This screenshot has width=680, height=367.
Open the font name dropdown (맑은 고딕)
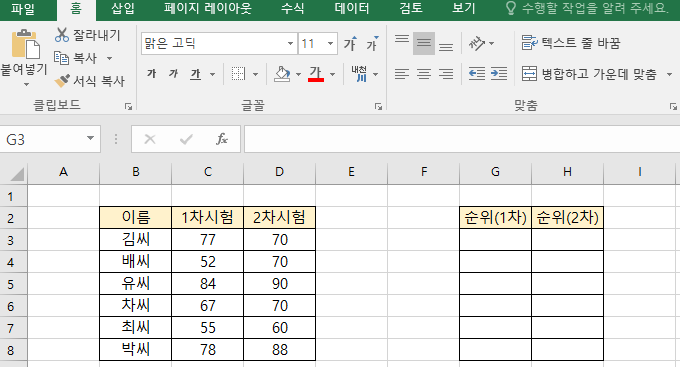pos(290,43)
